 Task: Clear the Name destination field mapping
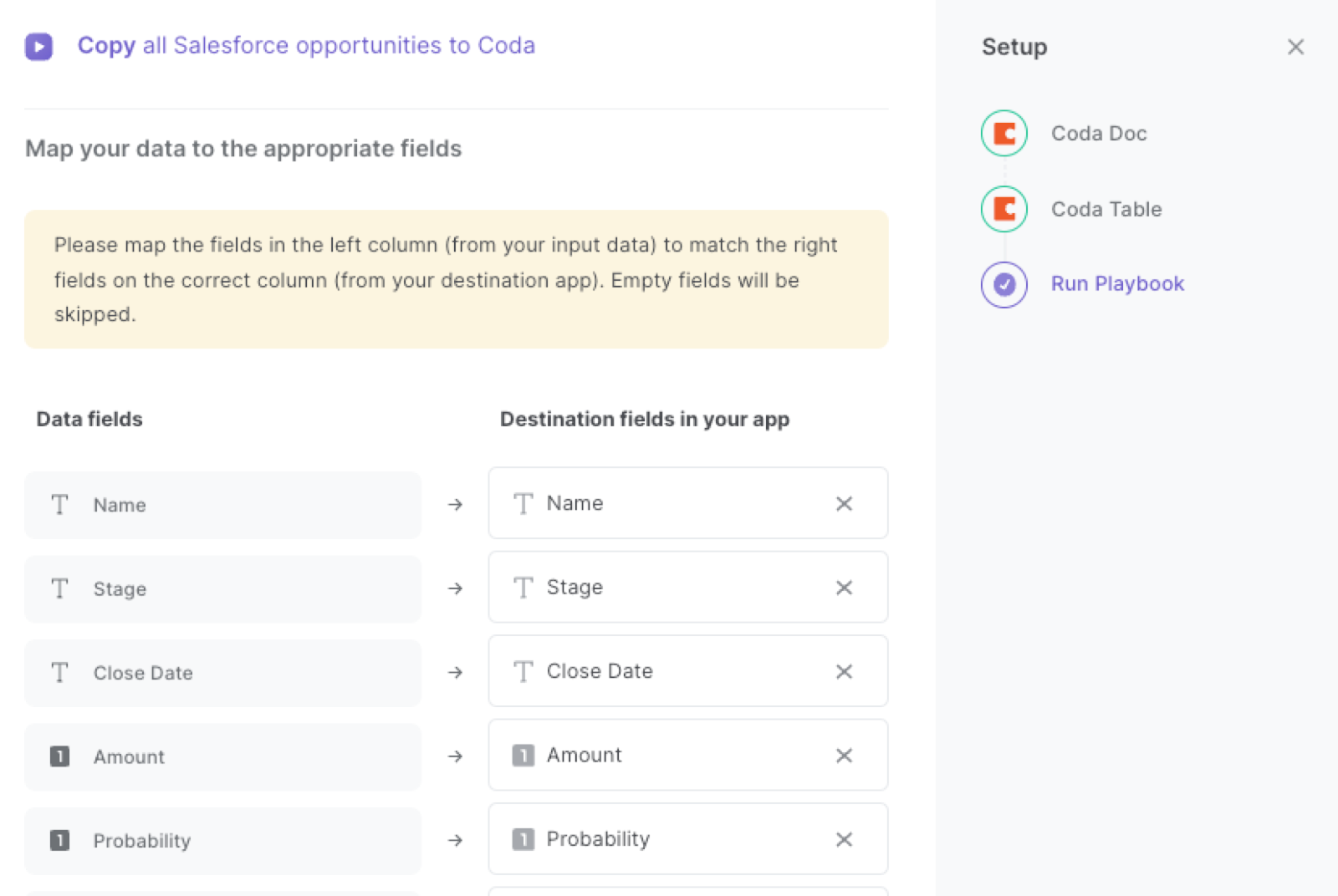pos(844,503)
